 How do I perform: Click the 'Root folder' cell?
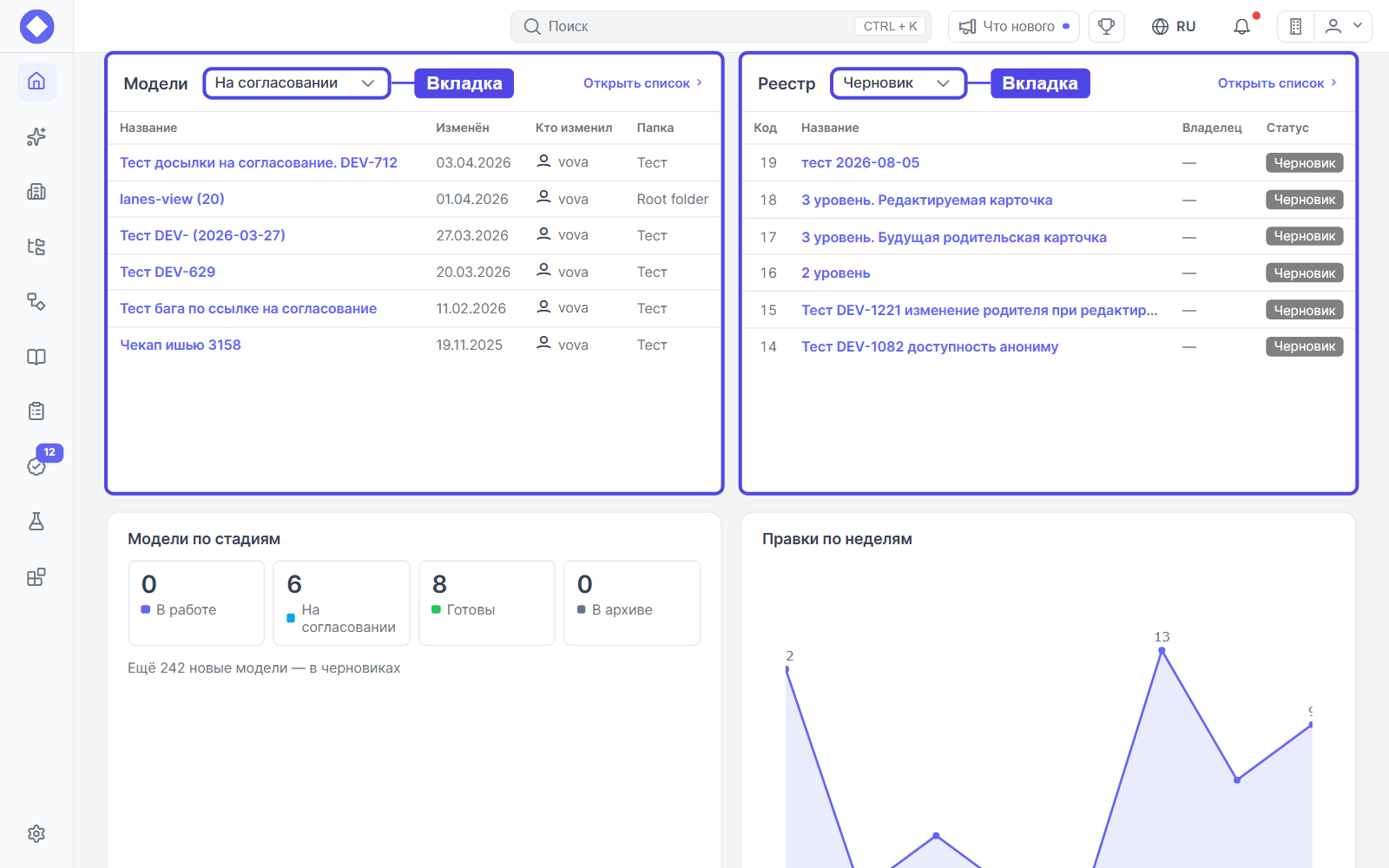(673, 199)
